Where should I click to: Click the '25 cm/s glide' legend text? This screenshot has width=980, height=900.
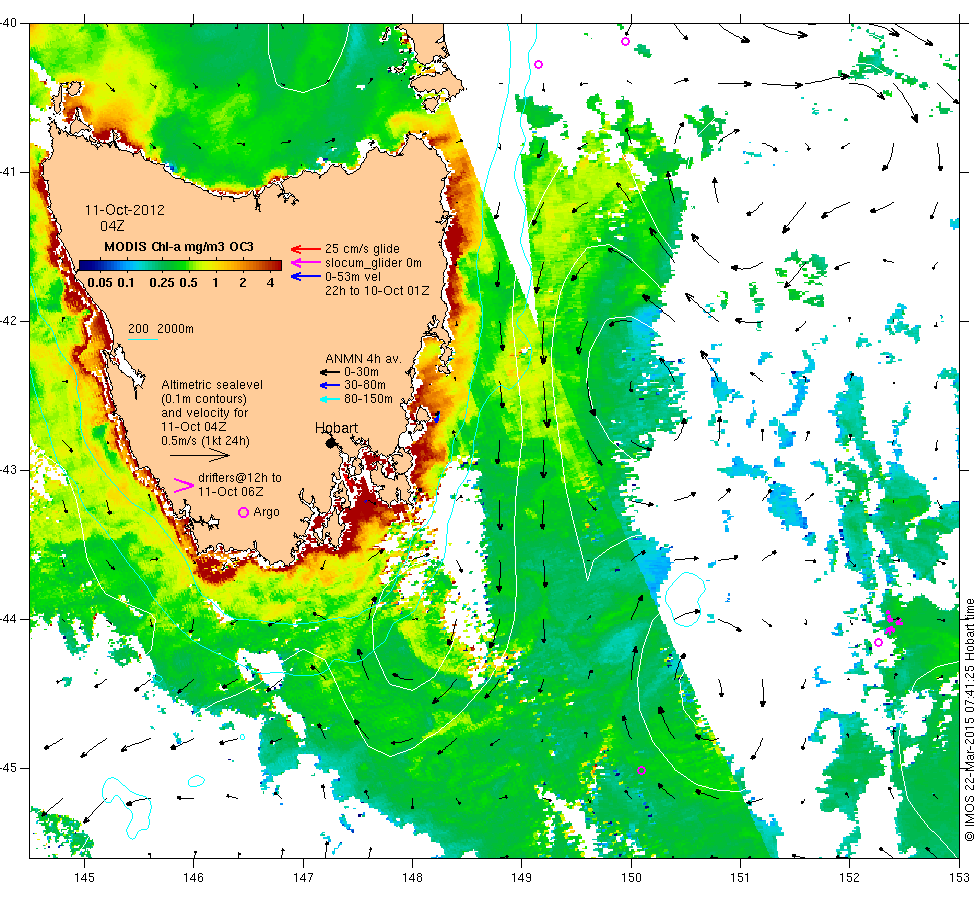[362, 249]
